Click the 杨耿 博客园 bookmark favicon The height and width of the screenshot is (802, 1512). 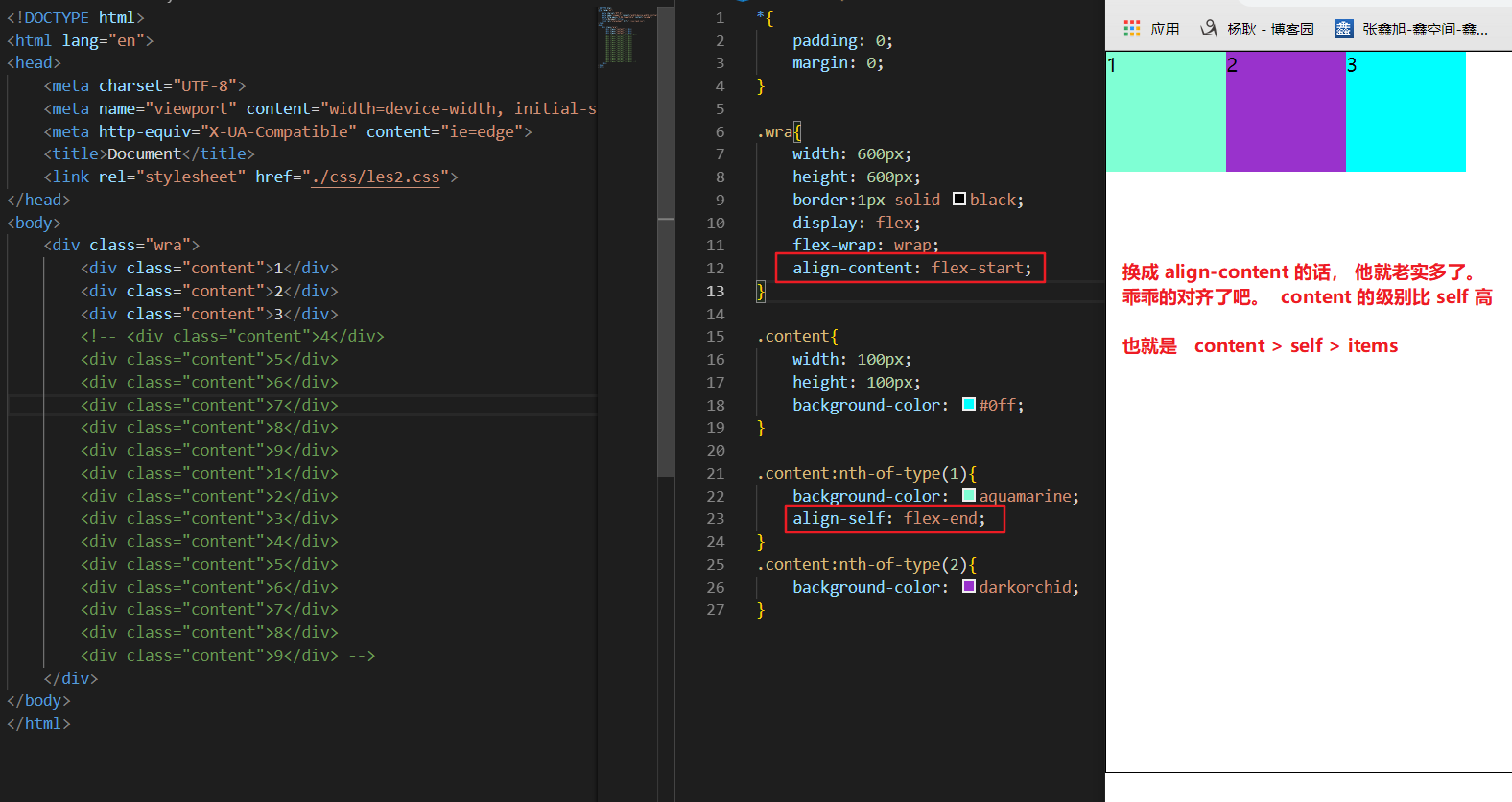pyautogui.click(x=1209, y=29)
